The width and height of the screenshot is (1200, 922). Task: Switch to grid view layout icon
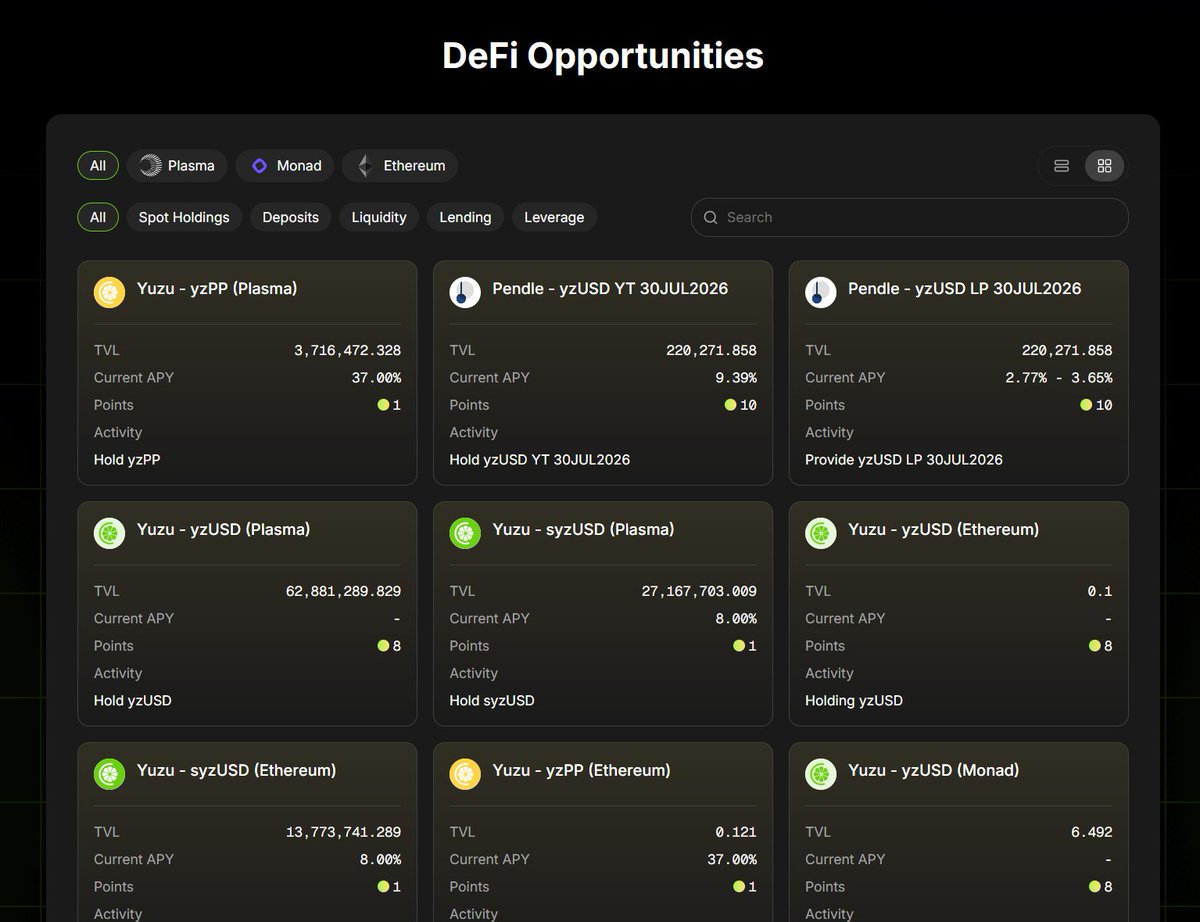point(1105,166)
